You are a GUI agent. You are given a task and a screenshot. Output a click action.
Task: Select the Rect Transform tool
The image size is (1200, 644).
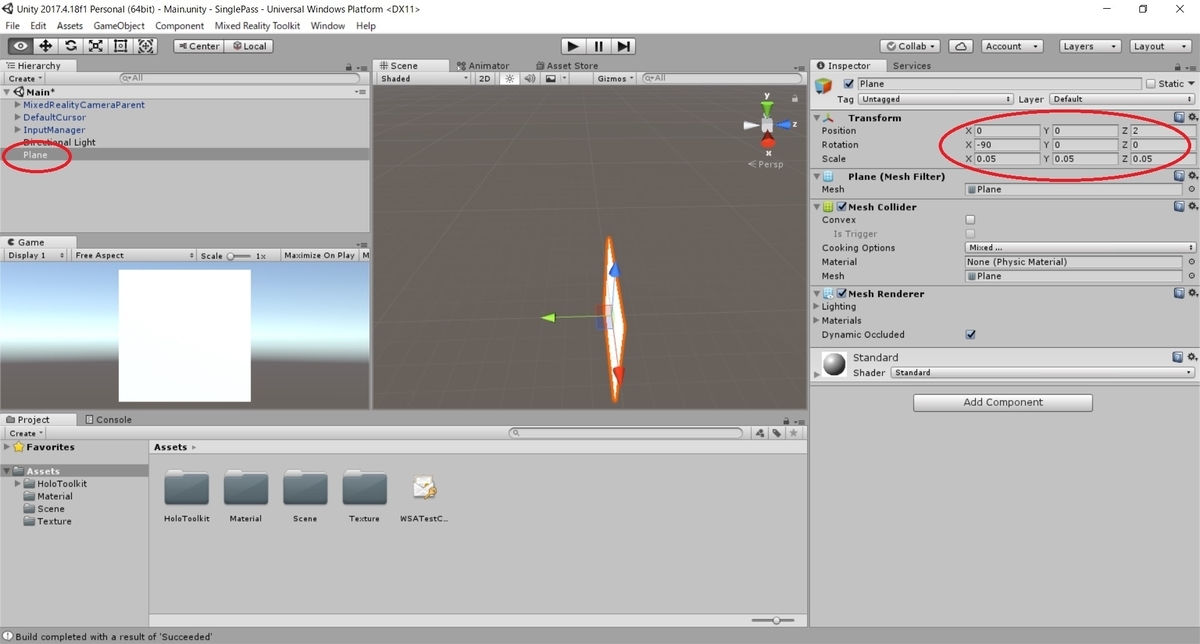tap(121, 46)
